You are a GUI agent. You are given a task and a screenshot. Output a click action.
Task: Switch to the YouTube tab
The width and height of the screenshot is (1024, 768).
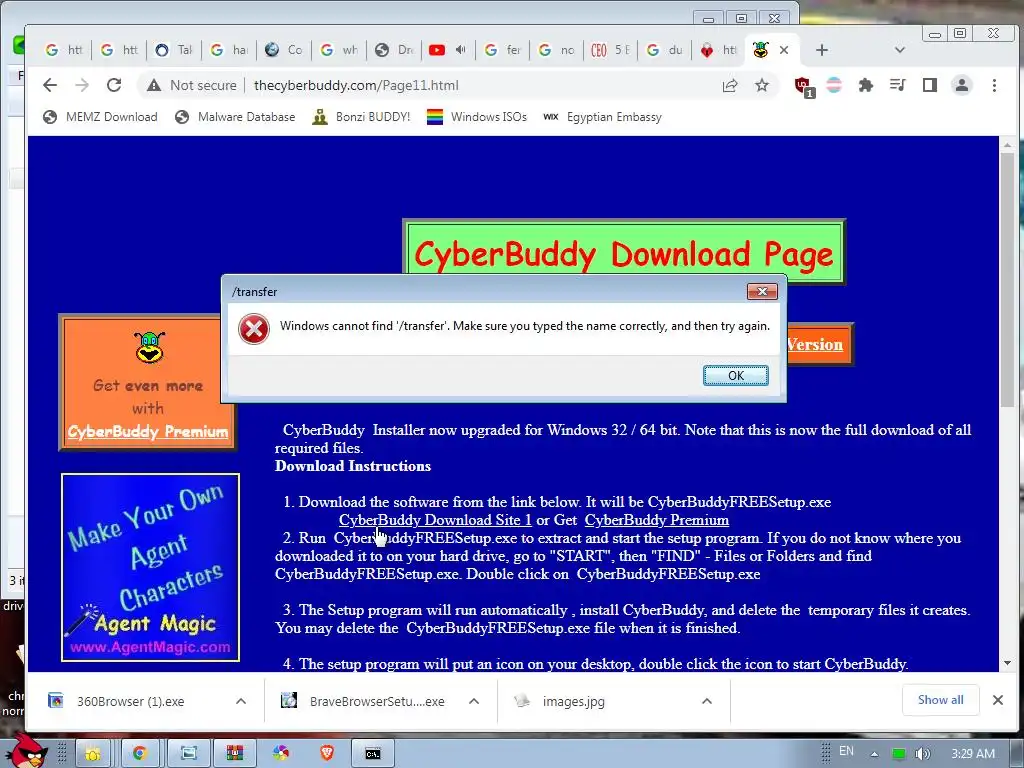coord(437,50)
